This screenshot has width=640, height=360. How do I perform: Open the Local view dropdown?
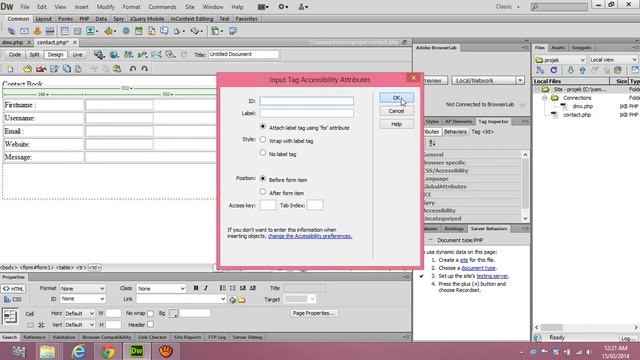pos(613,60)
